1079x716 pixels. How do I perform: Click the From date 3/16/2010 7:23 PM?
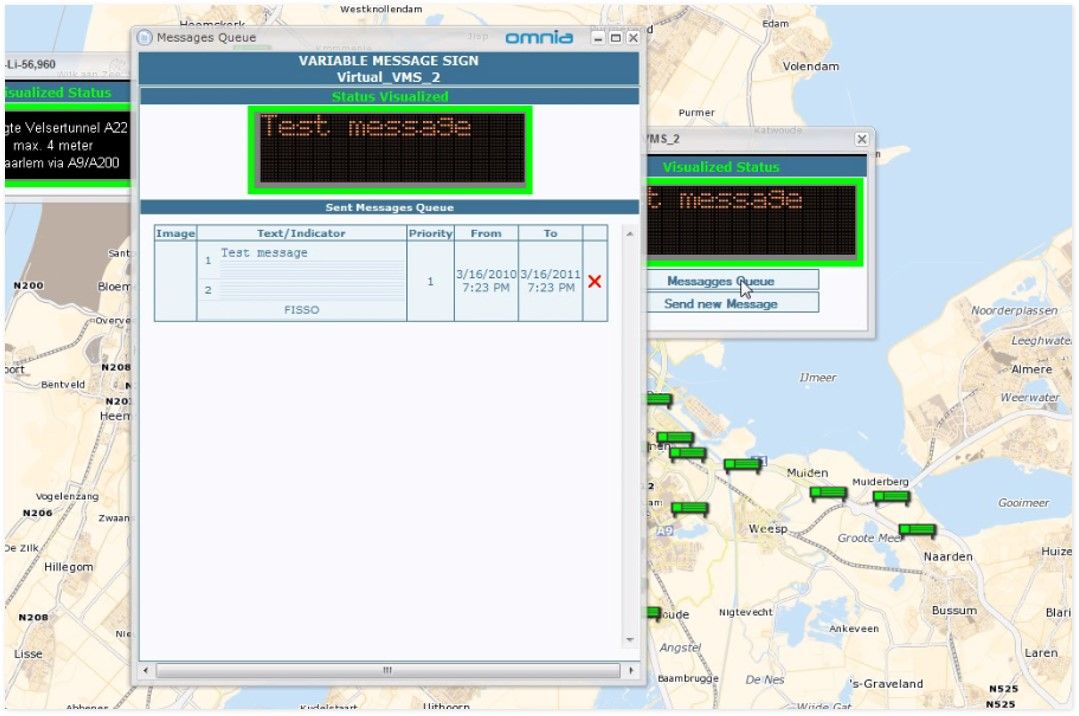pos(486,281)
